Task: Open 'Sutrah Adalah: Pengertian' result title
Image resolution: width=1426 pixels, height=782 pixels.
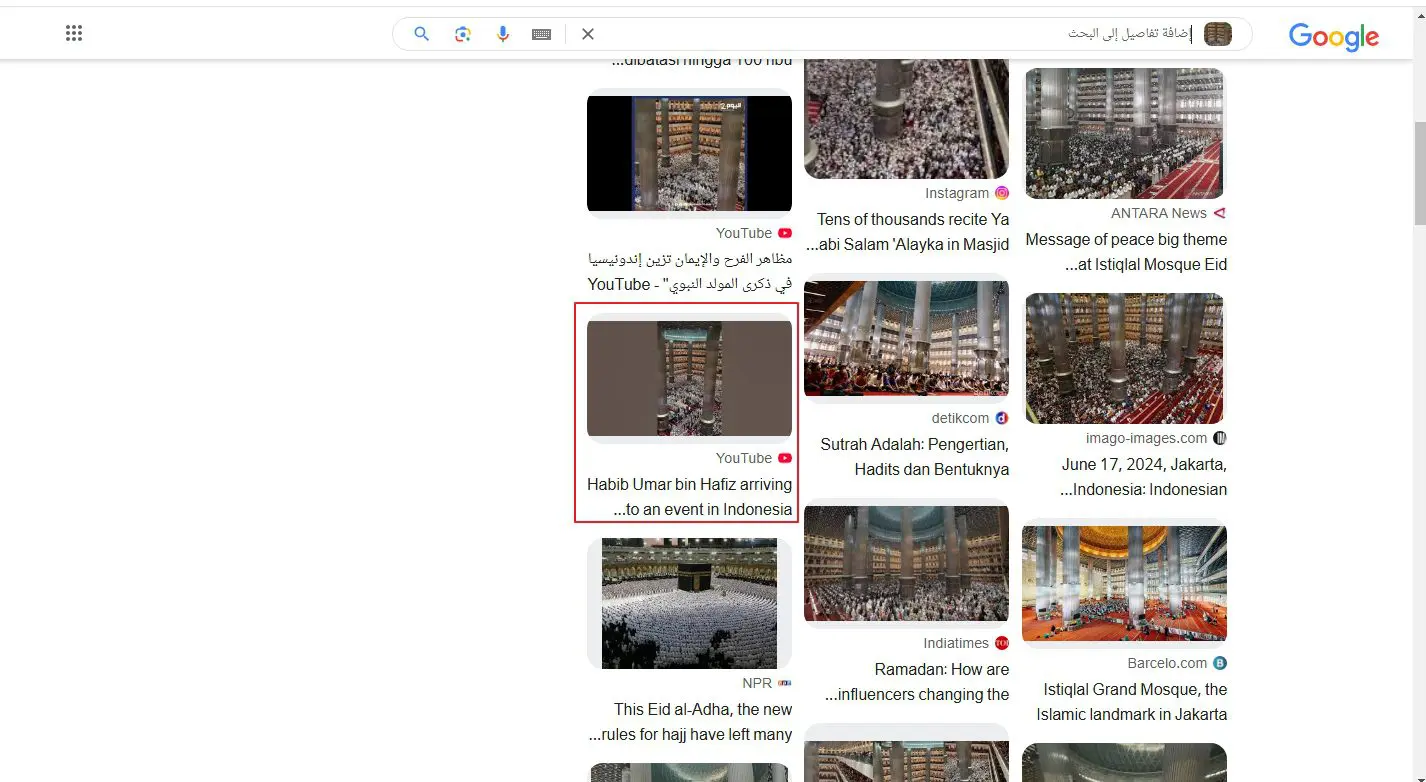Action: tap(915, 457)
